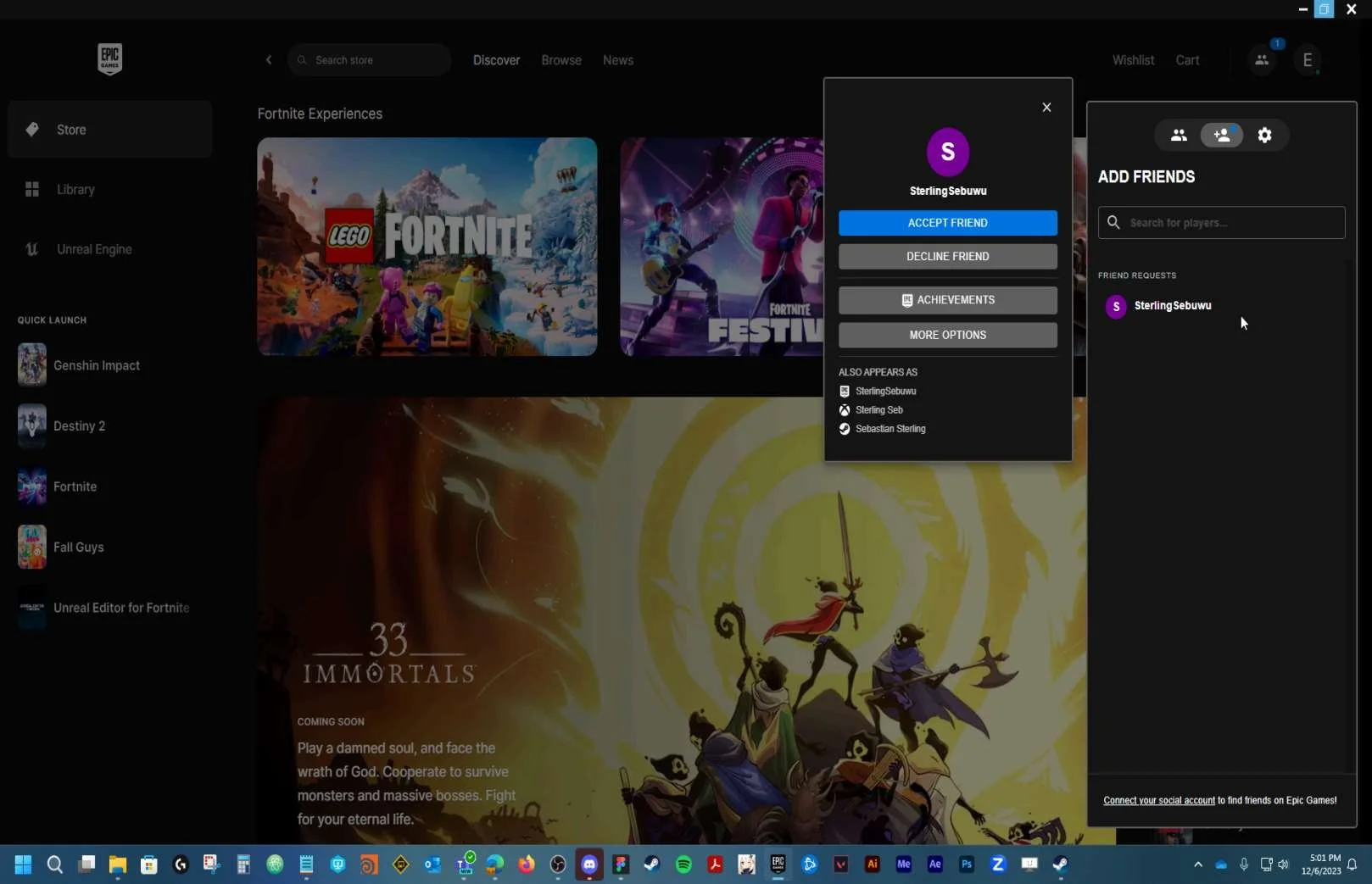This screenshot has height=884, width=1372.
Task: Open Discord from taskbar
Action: (589, 865)
